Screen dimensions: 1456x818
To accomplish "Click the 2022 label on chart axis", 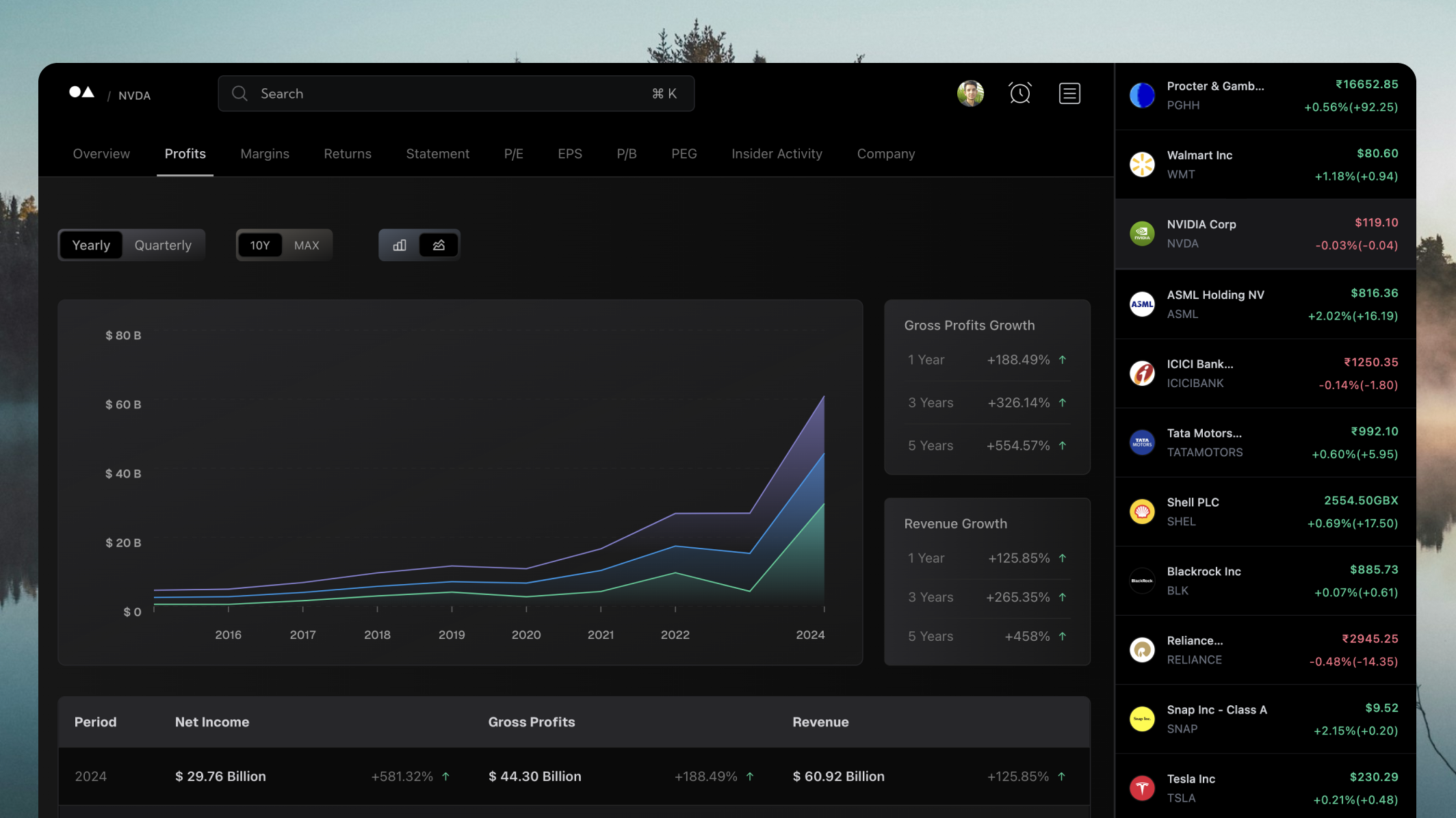I will pyautogui.click(x=675, y=635).
